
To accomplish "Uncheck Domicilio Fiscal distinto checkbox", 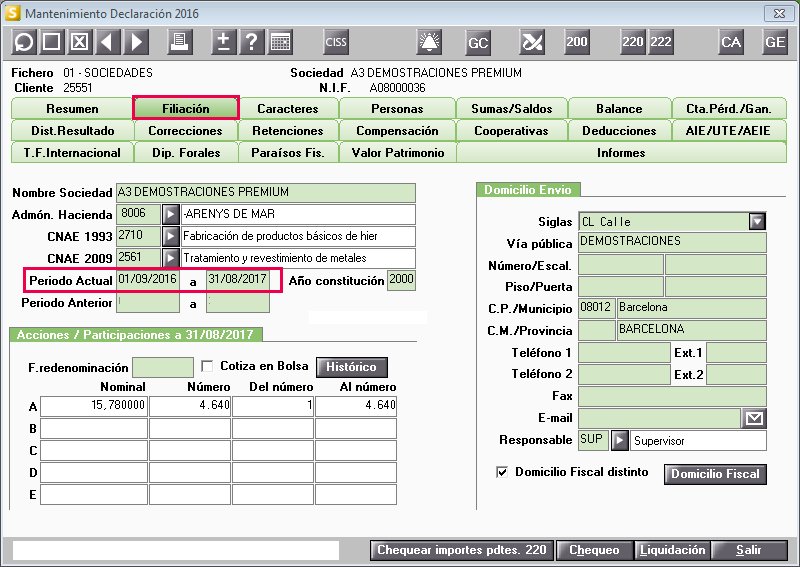I will tap(502, 472).
